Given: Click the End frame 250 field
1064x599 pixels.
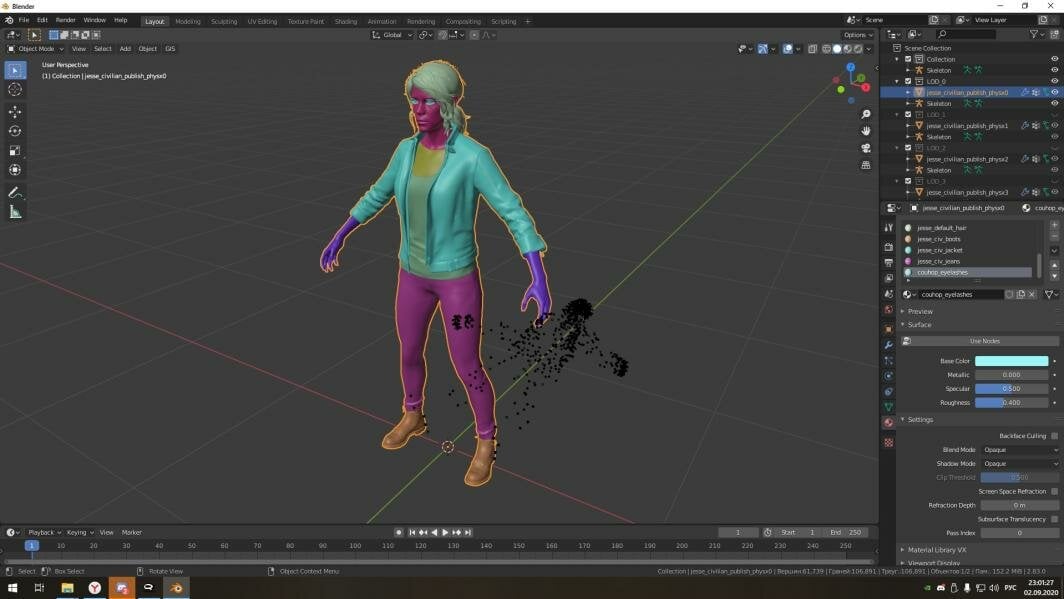Looking at the screenshot, I should [x=846, y=533].
